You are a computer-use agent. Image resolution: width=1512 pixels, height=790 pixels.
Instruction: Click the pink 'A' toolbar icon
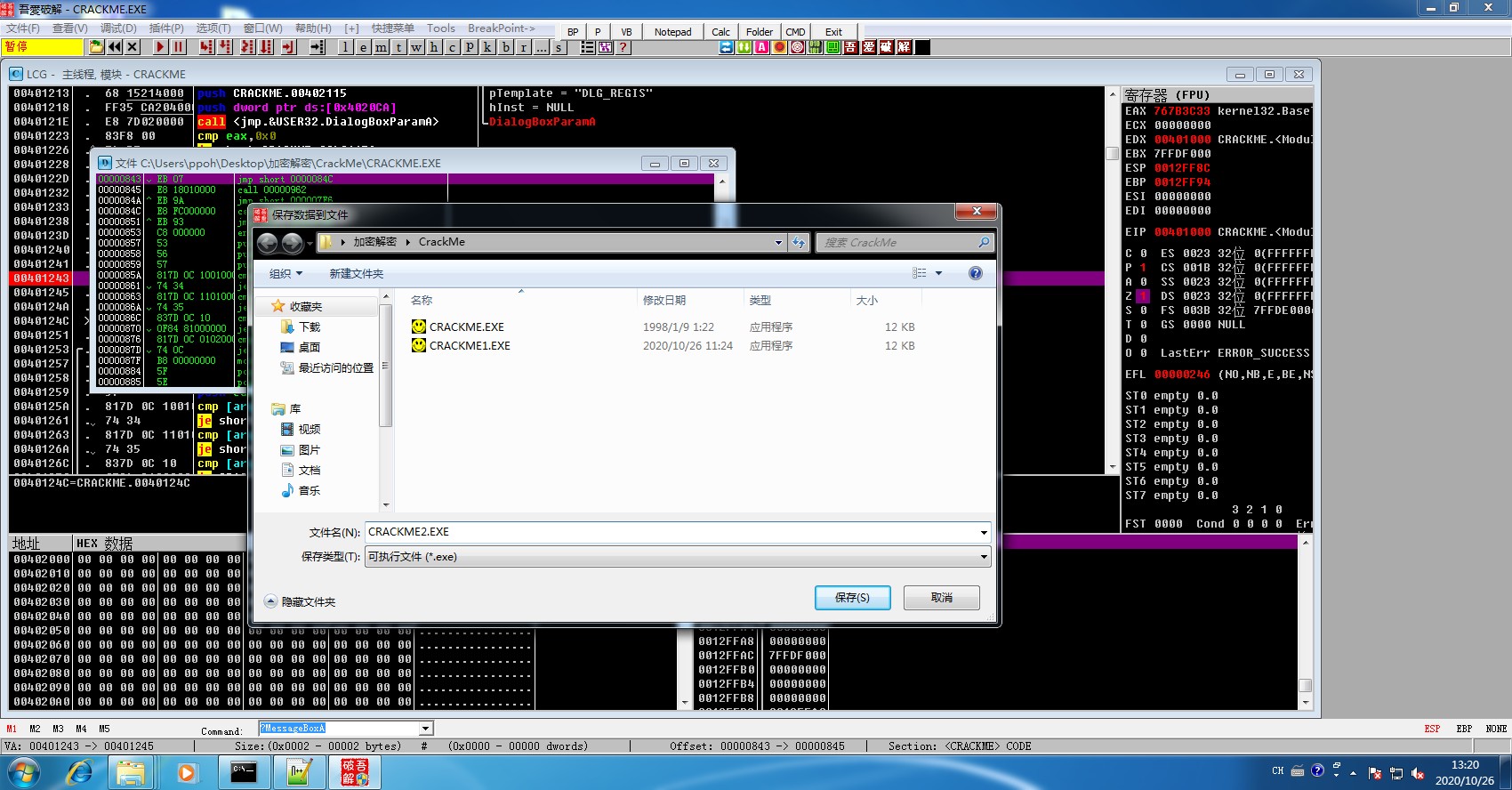[x=762, y=47]
